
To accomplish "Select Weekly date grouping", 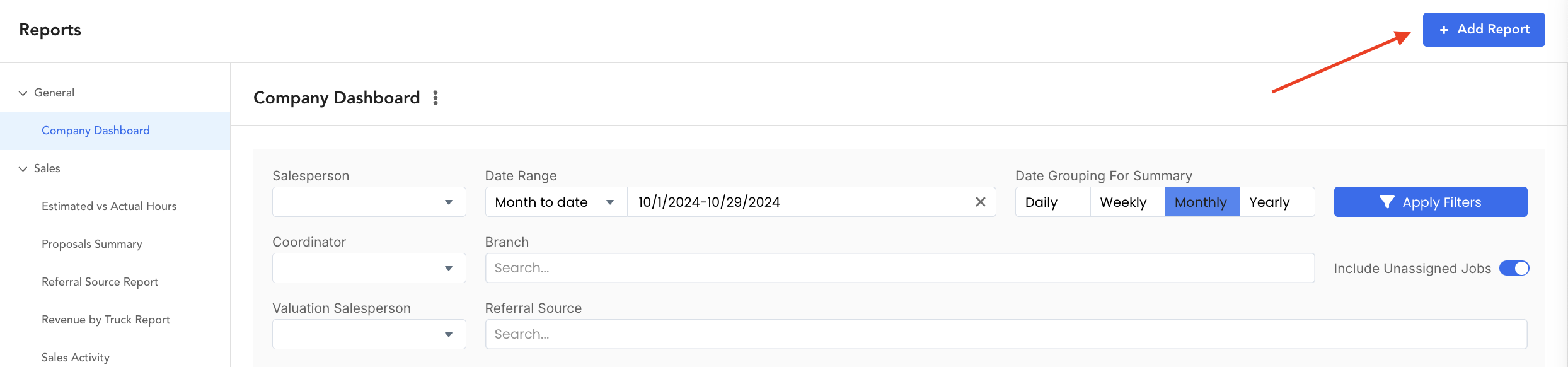I will pos(1127,202).
